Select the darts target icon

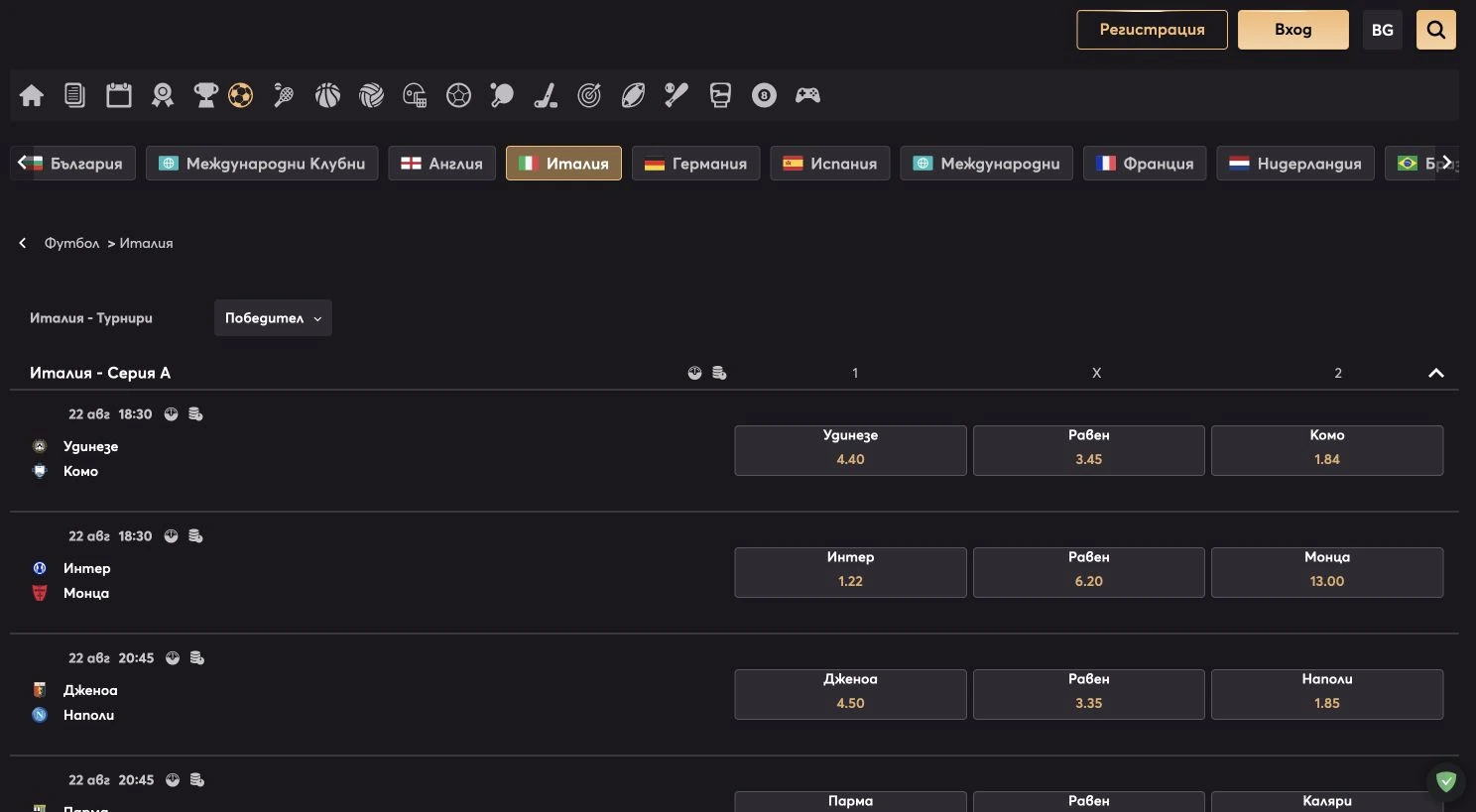pyautogui.click(x=589, y=95)
